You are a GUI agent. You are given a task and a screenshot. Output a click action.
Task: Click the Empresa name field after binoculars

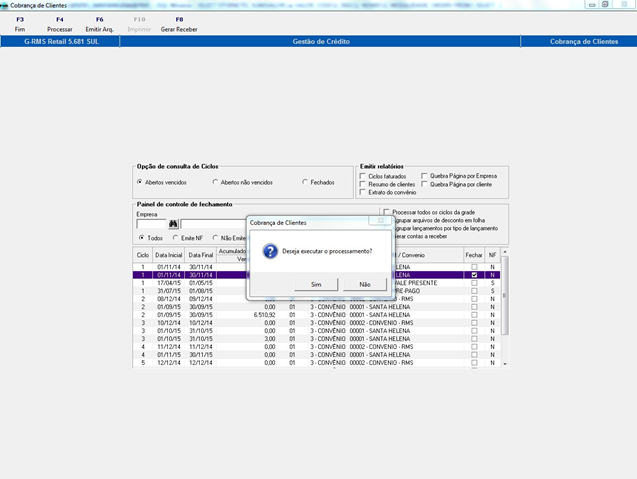click(213, 224)
